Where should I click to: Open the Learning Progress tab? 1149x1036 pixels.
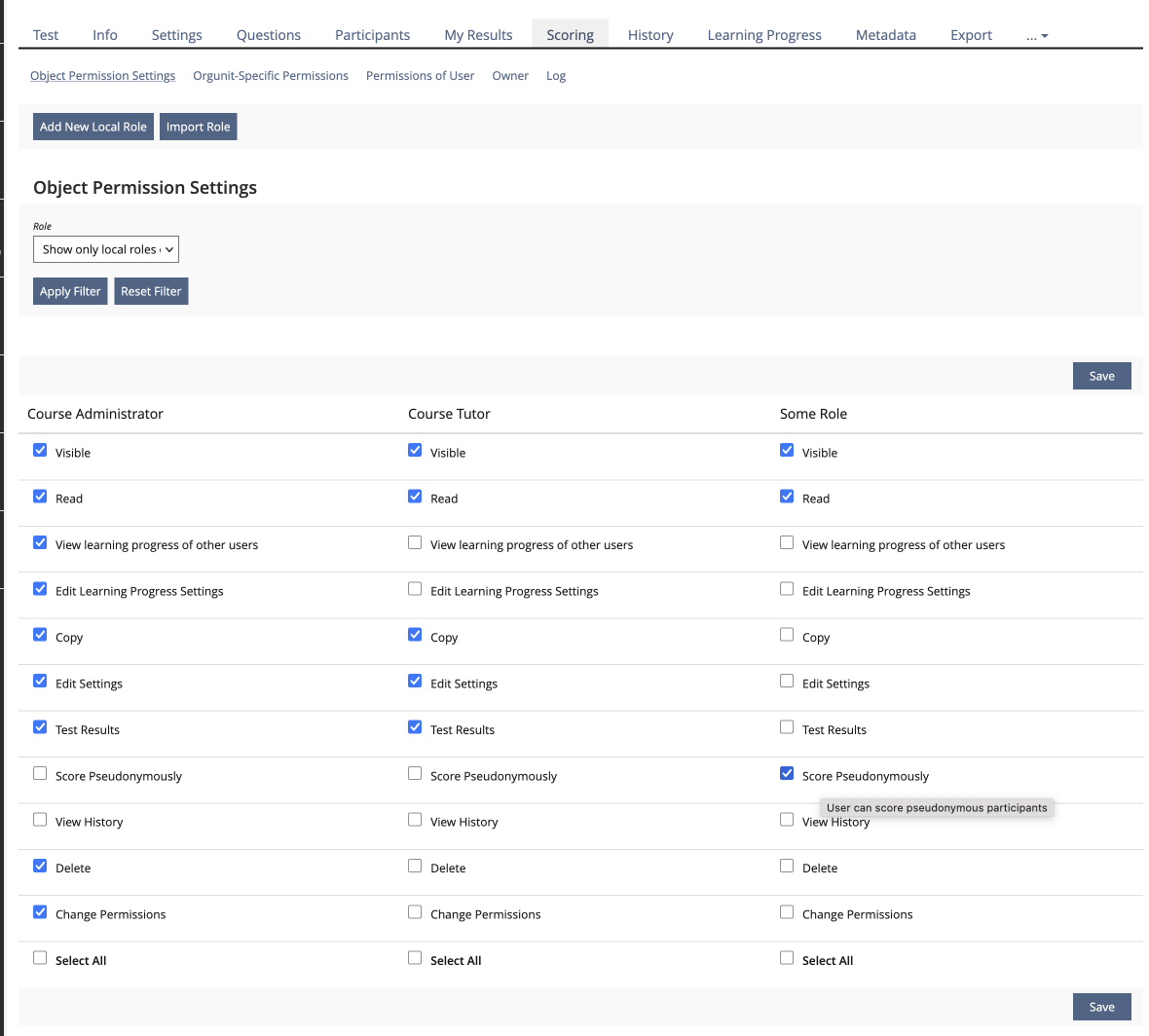pos(763,35)
